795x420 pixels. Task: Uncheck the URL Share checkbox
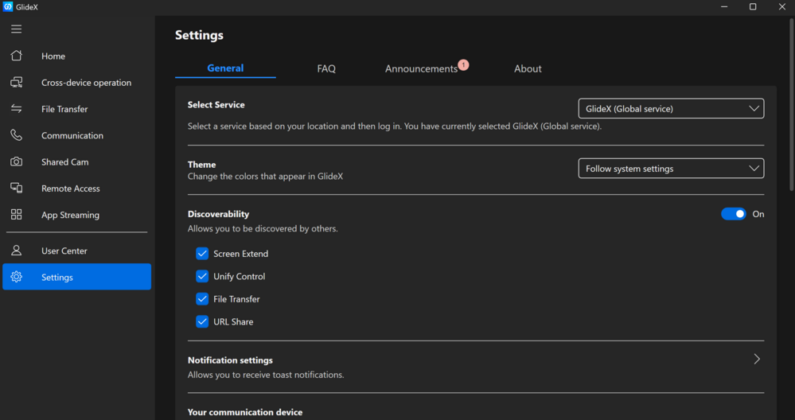tap(202, 322)
